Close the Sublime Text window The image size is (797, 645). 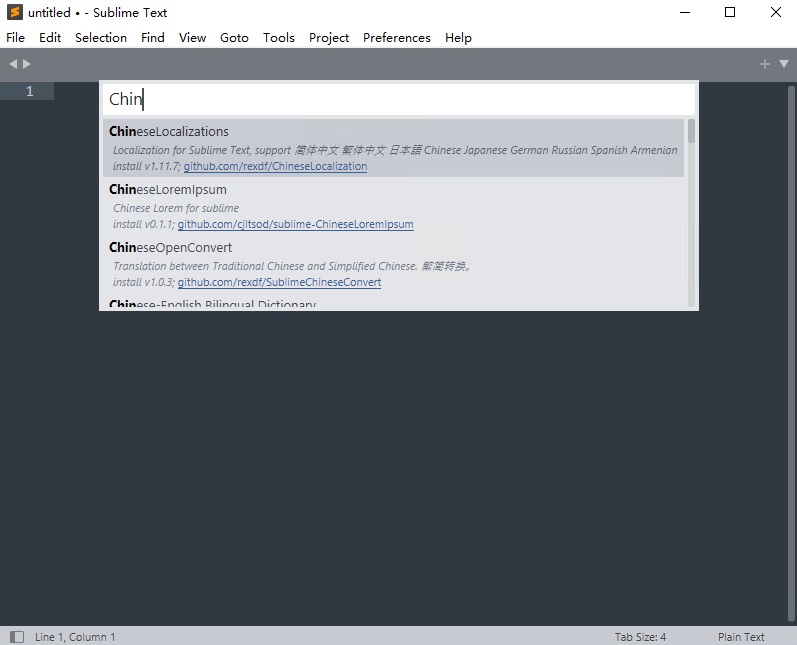pyautogui.click(x=776, y=12)
